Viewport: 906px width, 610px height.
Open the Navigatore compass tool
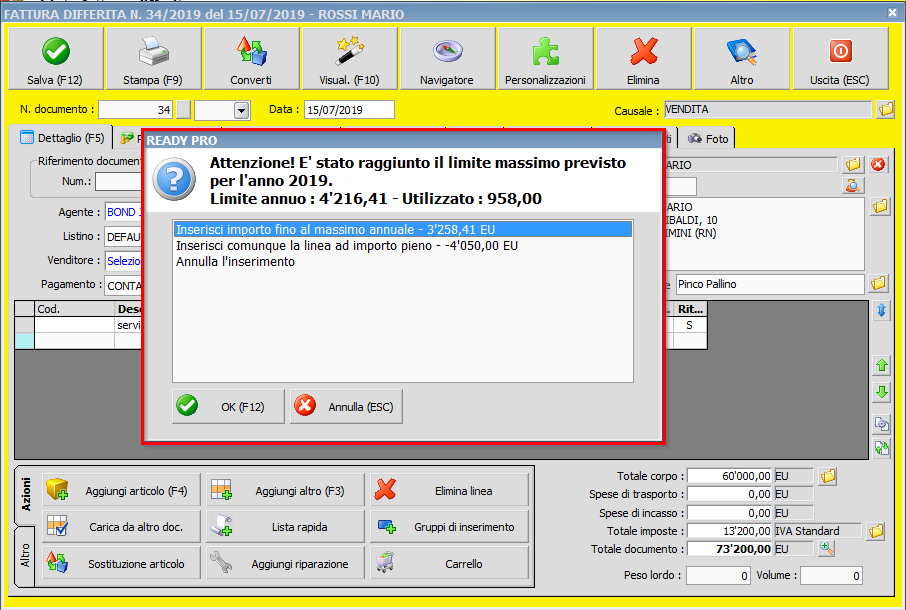click(447, 58)
